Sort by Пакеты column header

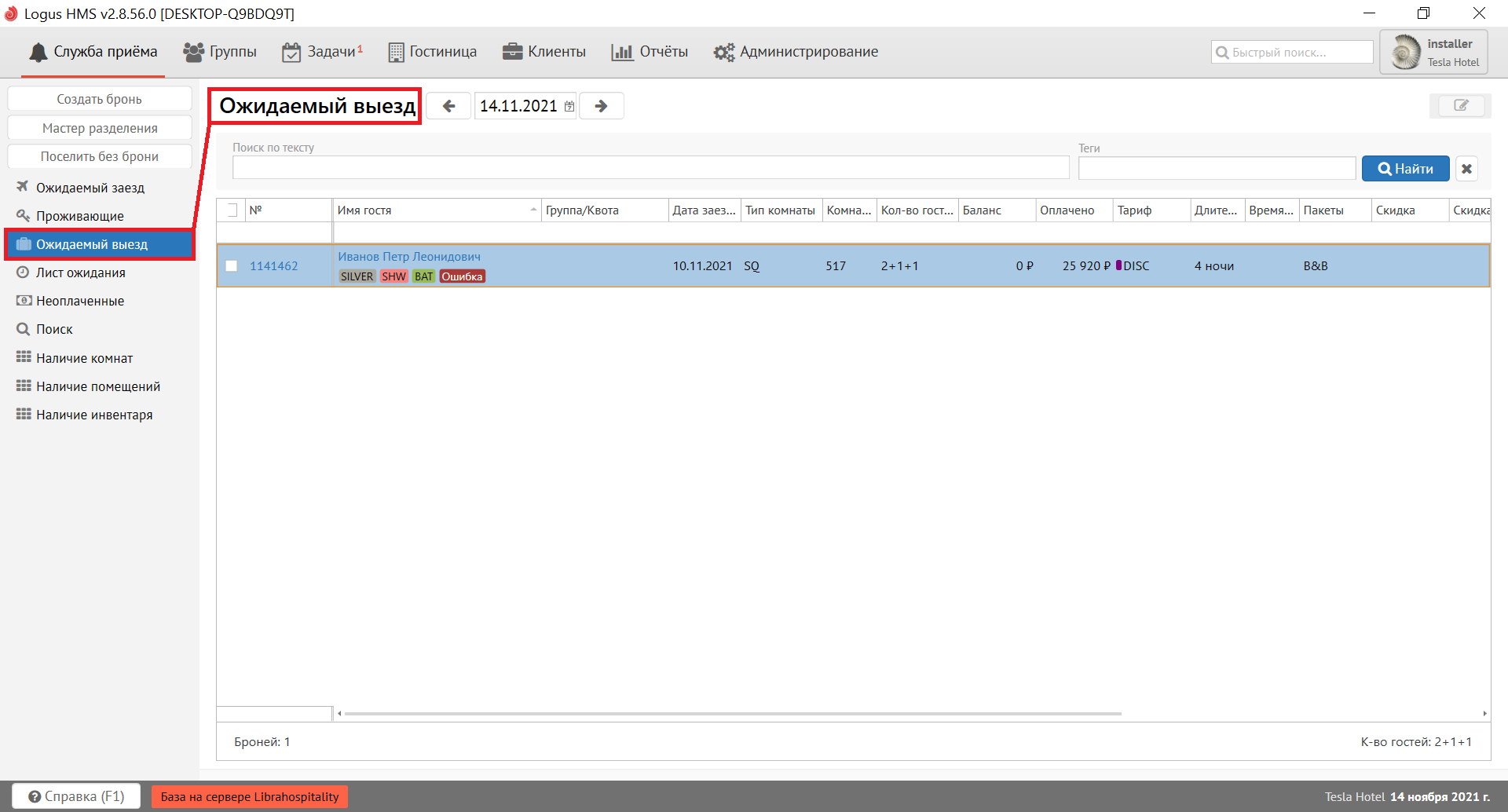(x=1335, y=210)
